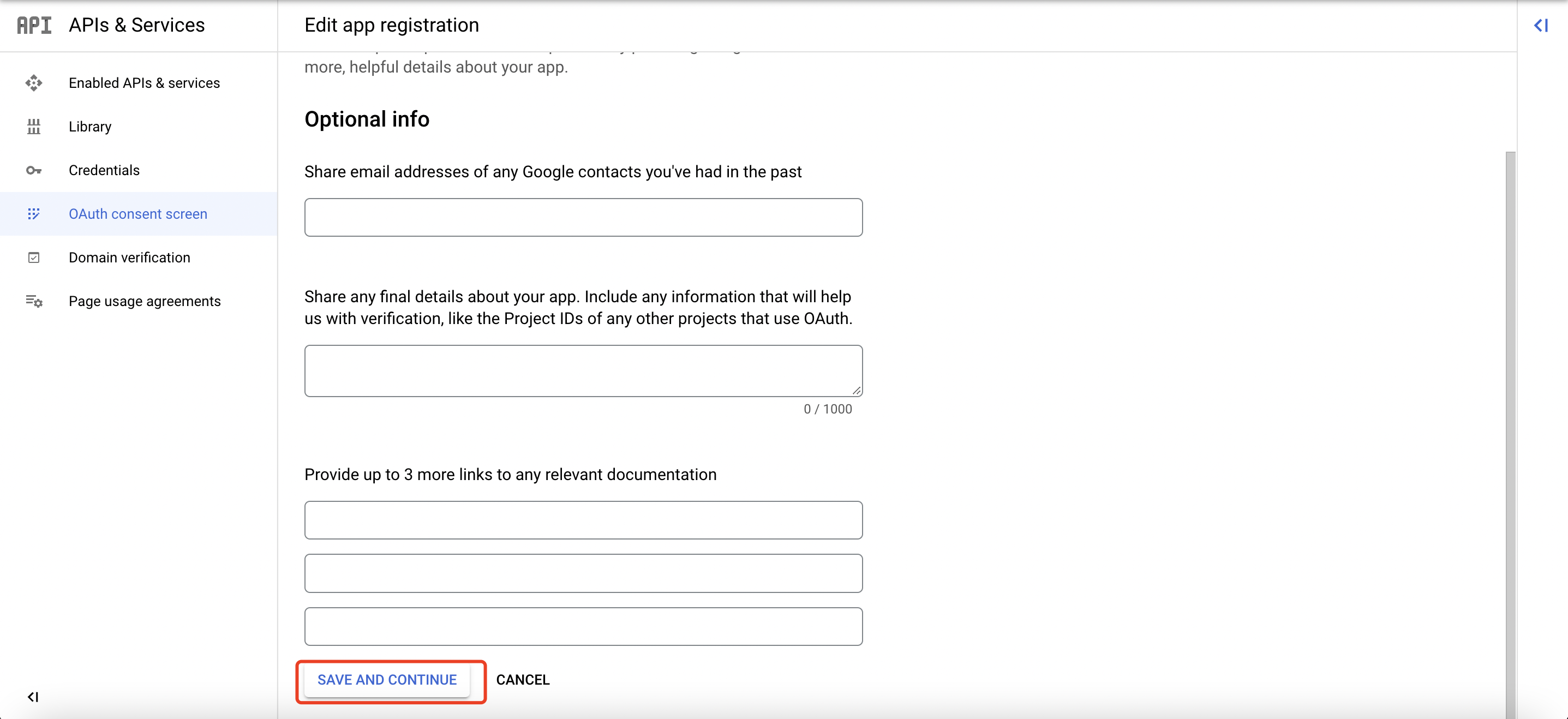This screenshot has width=1568, height=719.
Task: Click the vertical page scrollbar
Action: pyautogui.click(x=1510, y=426)
